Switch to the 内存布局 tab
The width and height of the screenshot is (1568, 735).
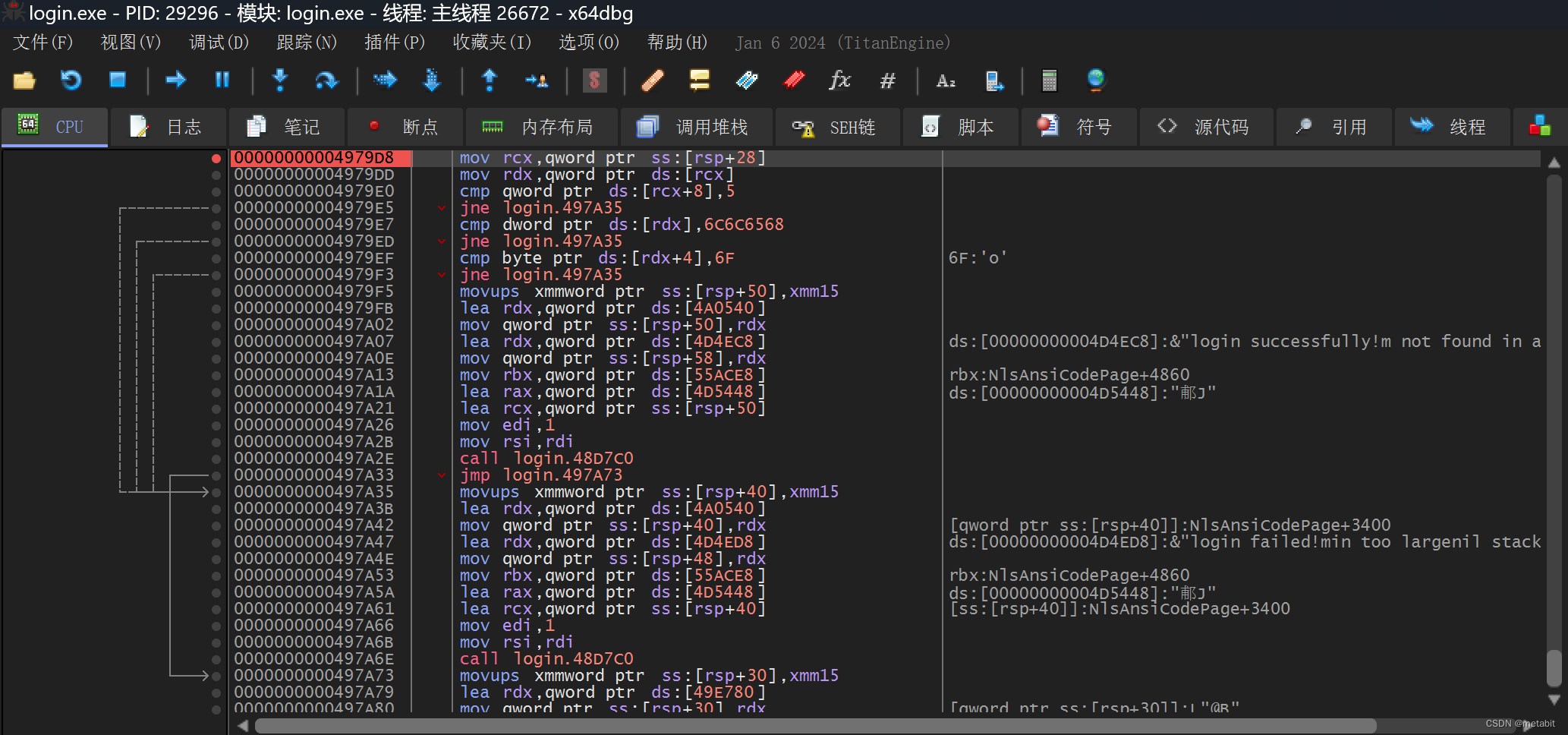[542, 127]
